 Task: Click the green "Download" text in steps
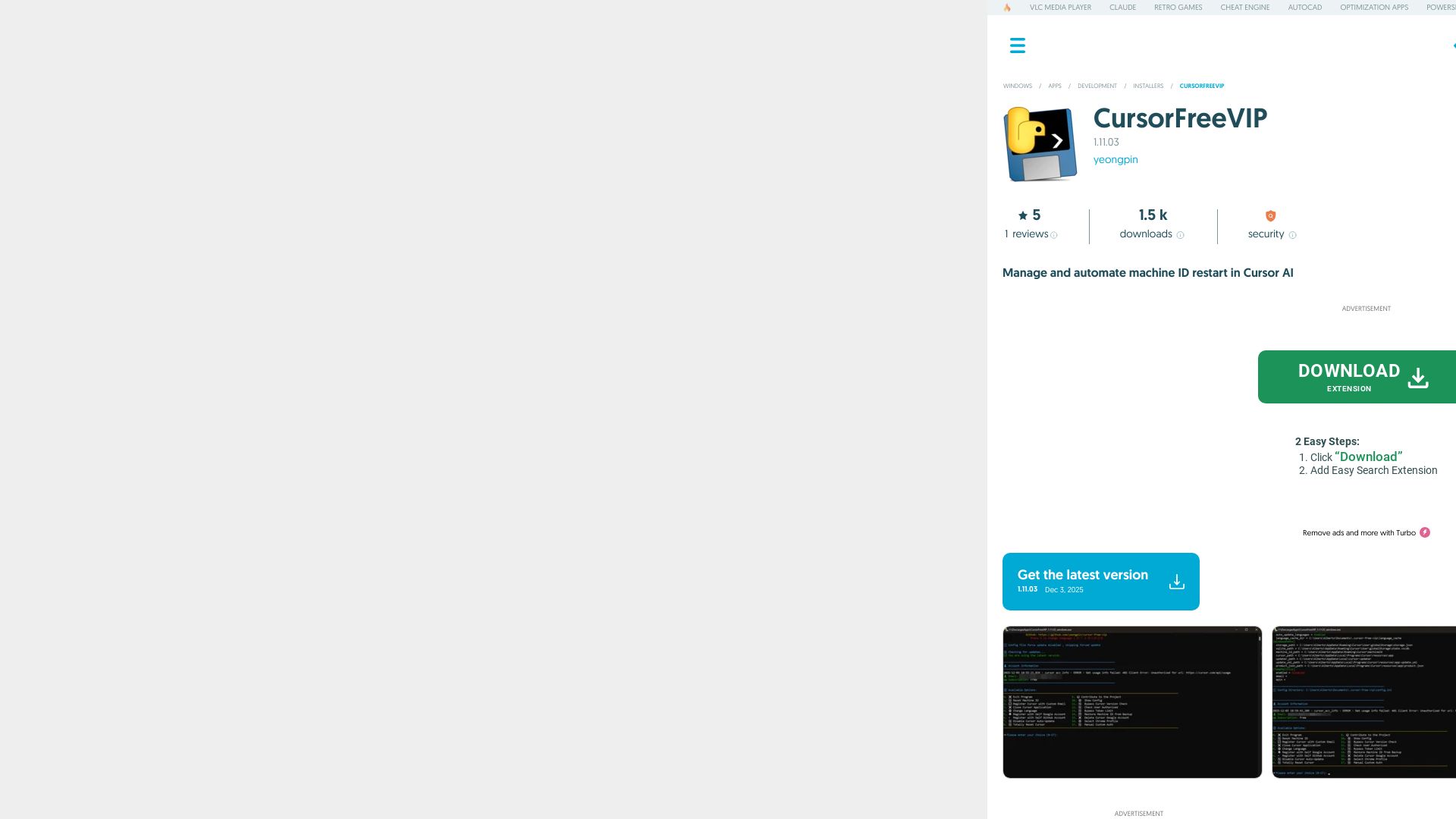tap(1368, 457)
